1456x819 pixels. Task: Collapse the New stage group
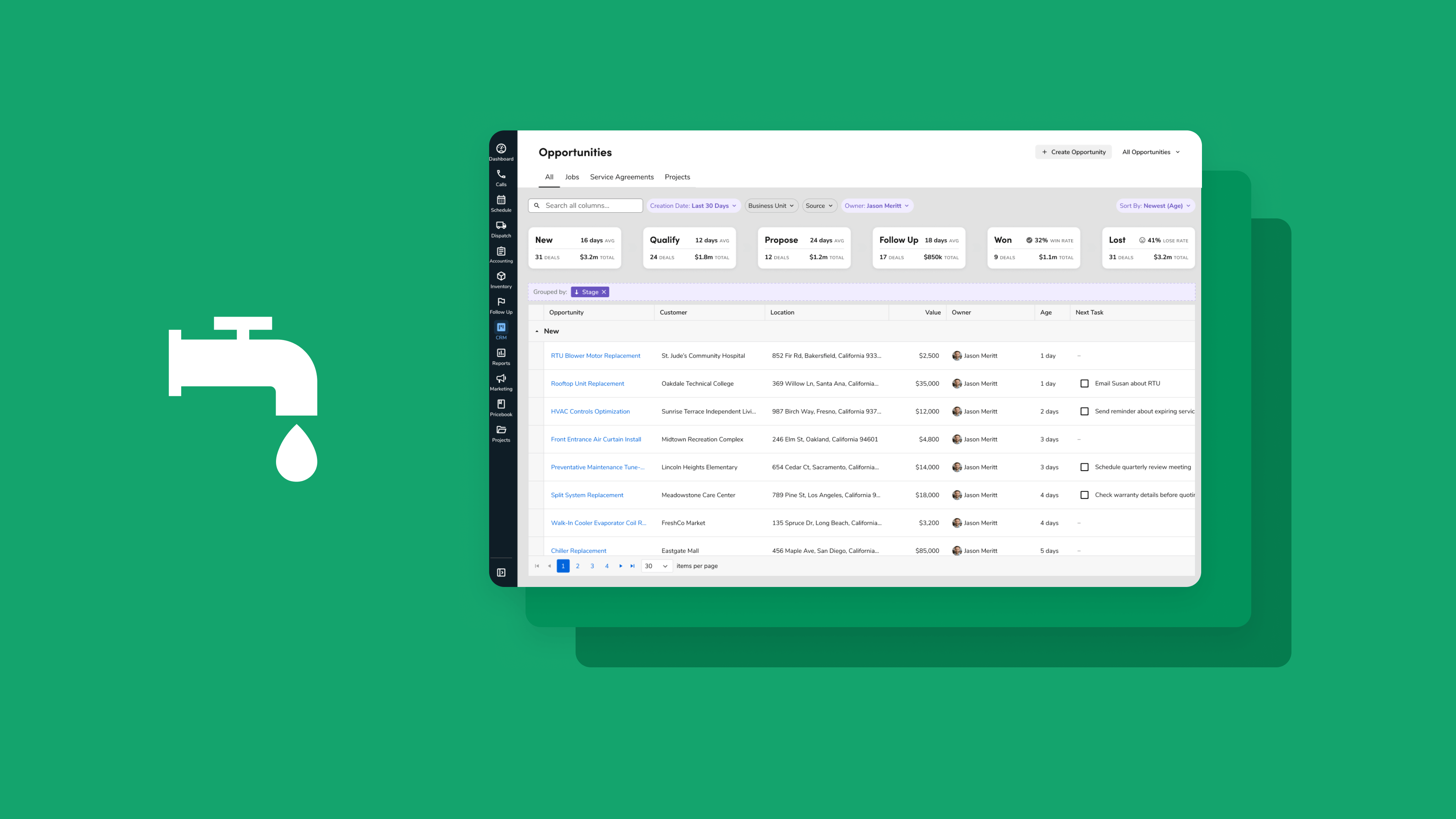pyautogui.click(x=537, y=331)
